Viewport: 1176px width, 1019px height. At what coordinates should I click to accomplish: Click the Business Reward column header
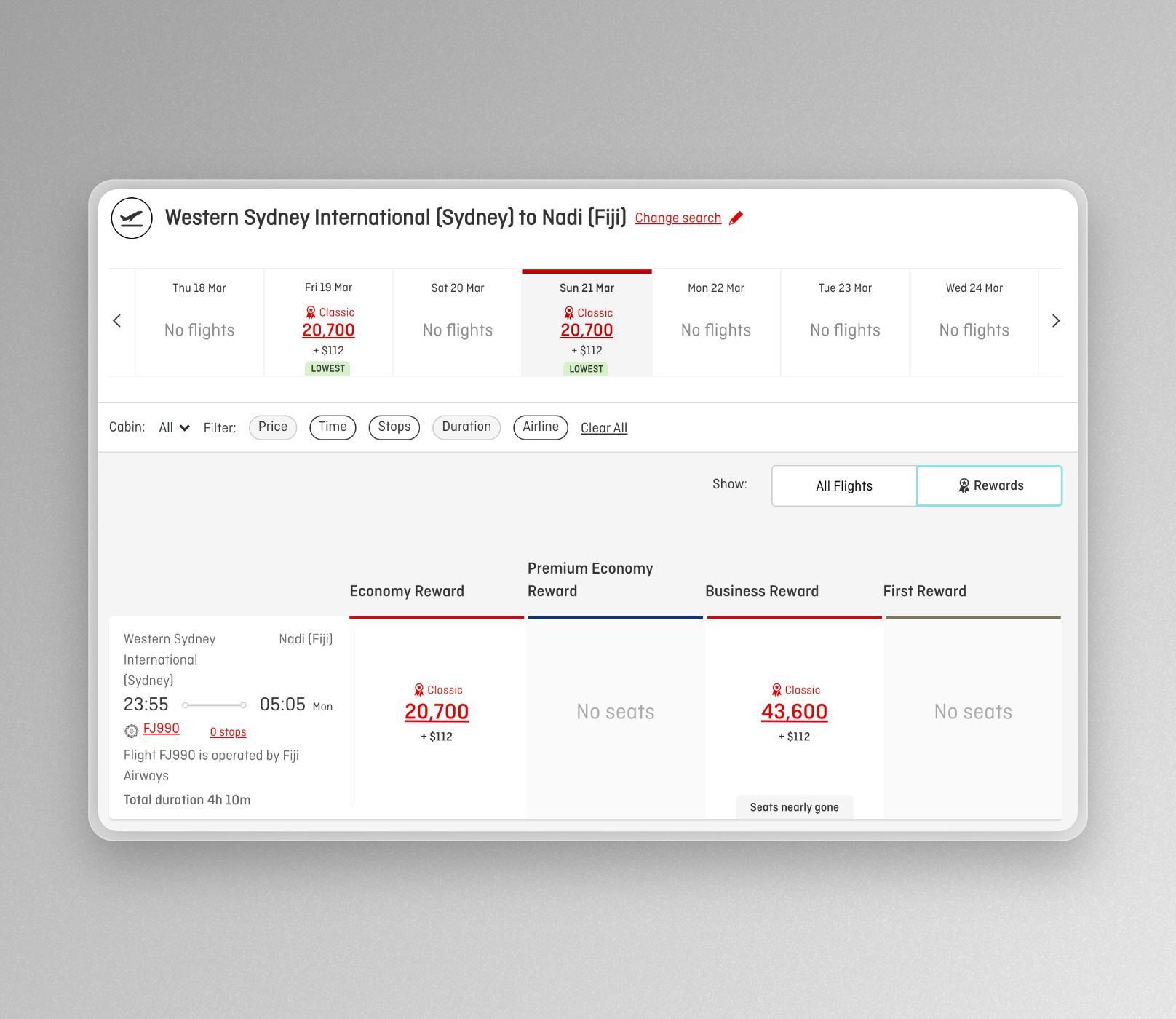762,591
